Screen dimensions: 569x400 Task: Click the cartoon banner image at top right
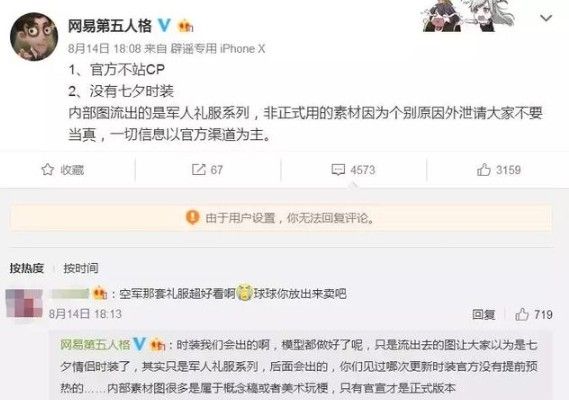468,16
